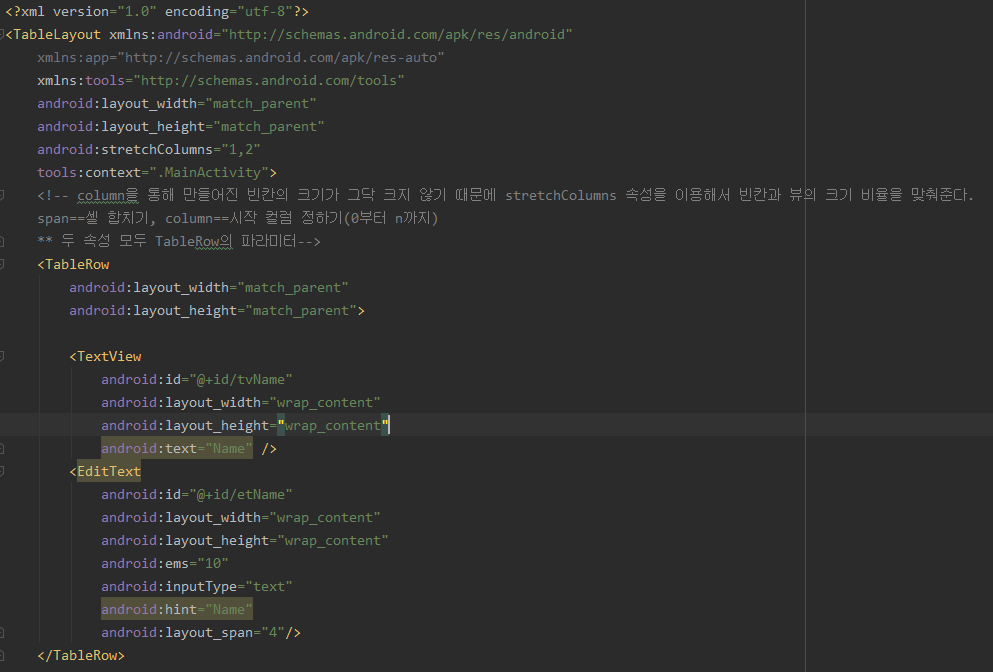Screen dimensions: 993x672
Task: Click the fold end marker beside </TableRow>
Action: tap(2, 656)
